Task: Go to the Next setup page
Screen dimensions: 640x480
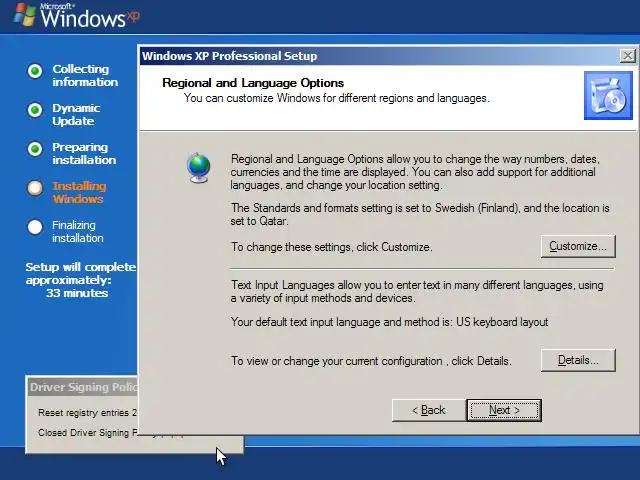Action: (504, 410)
